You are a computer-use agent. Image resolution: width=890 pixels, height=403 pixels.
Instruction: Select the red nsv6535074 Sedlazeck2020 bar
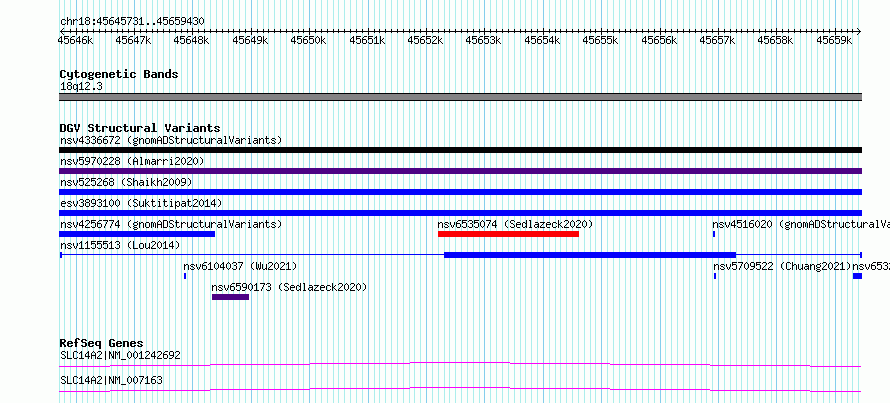tap(508, 234)
